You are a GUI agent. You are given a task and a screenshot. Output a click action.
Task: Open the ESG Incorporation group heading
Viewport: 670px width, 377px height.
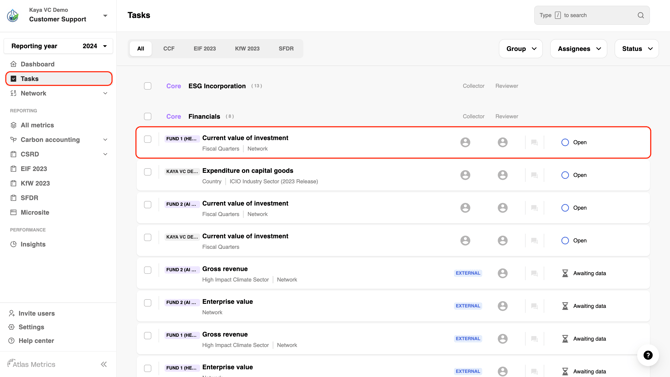point(217,86)
